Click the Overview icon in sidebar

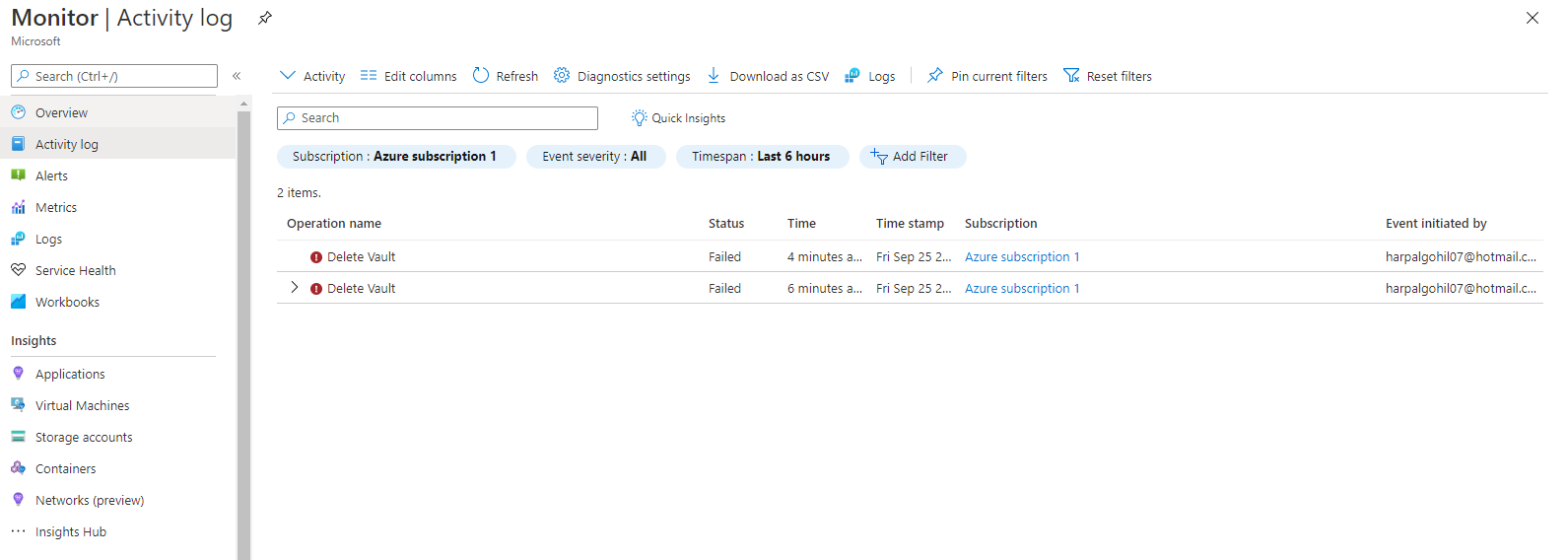tap(18, 112)
